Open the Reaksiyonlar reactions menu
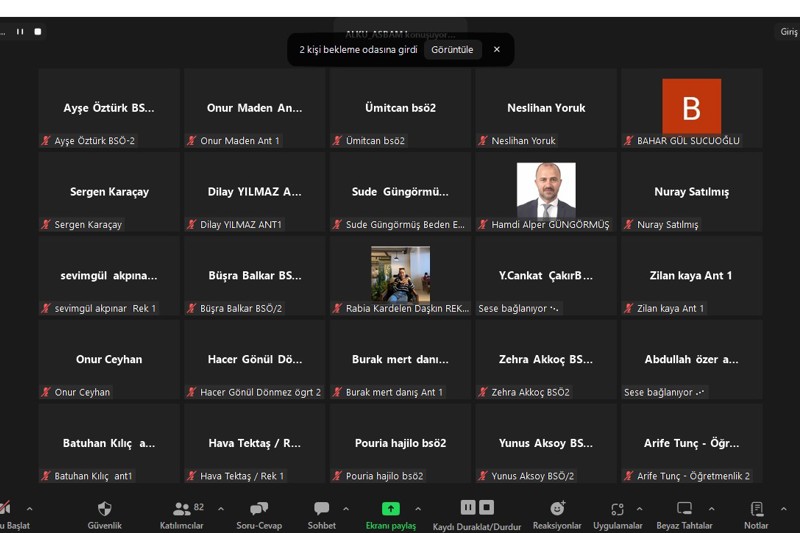Screen dimensions: 800x533 (557, 514)
